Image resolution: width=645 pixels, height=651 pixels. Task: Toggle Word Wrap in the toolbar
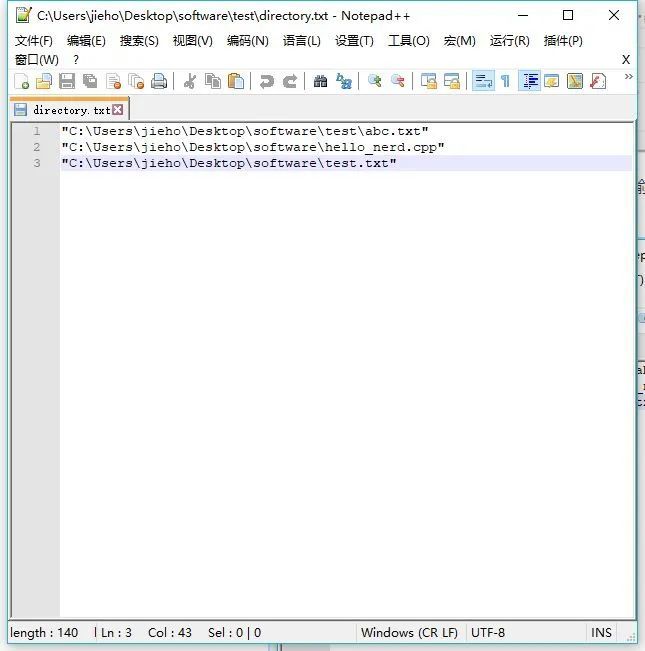point(484,81)
